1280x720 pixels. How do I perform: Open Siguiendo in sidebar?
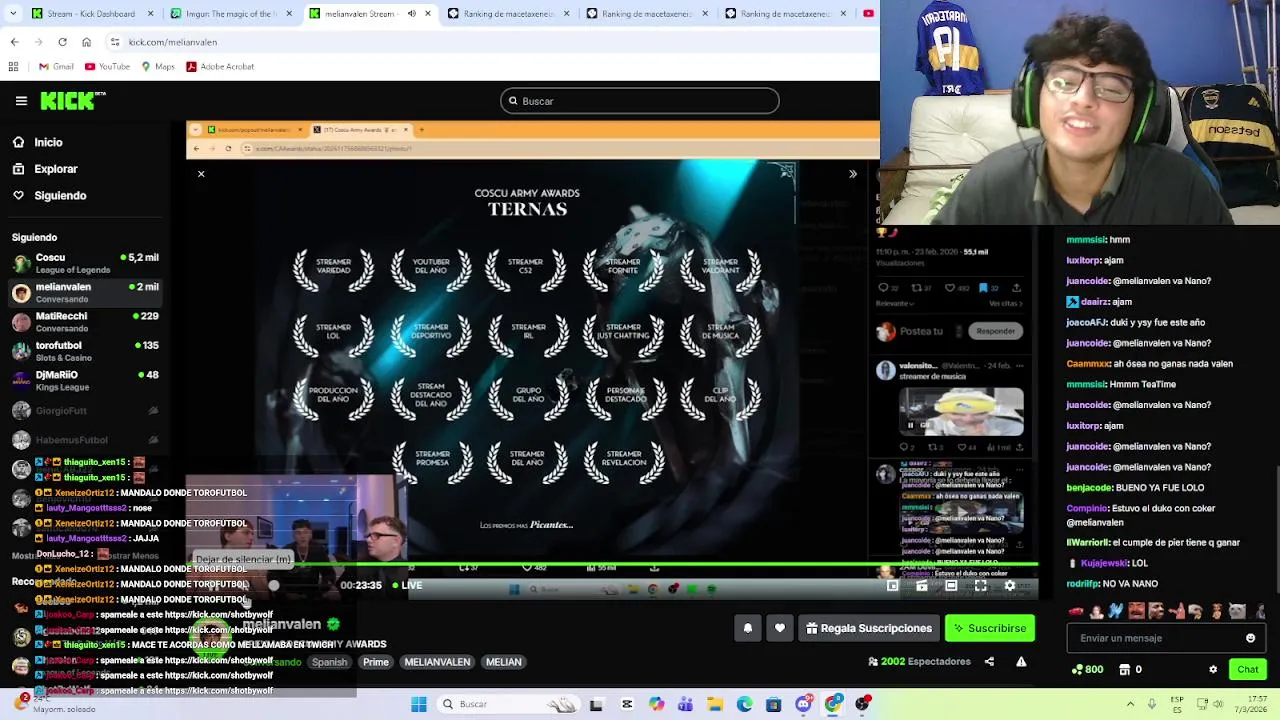[60, 195]
